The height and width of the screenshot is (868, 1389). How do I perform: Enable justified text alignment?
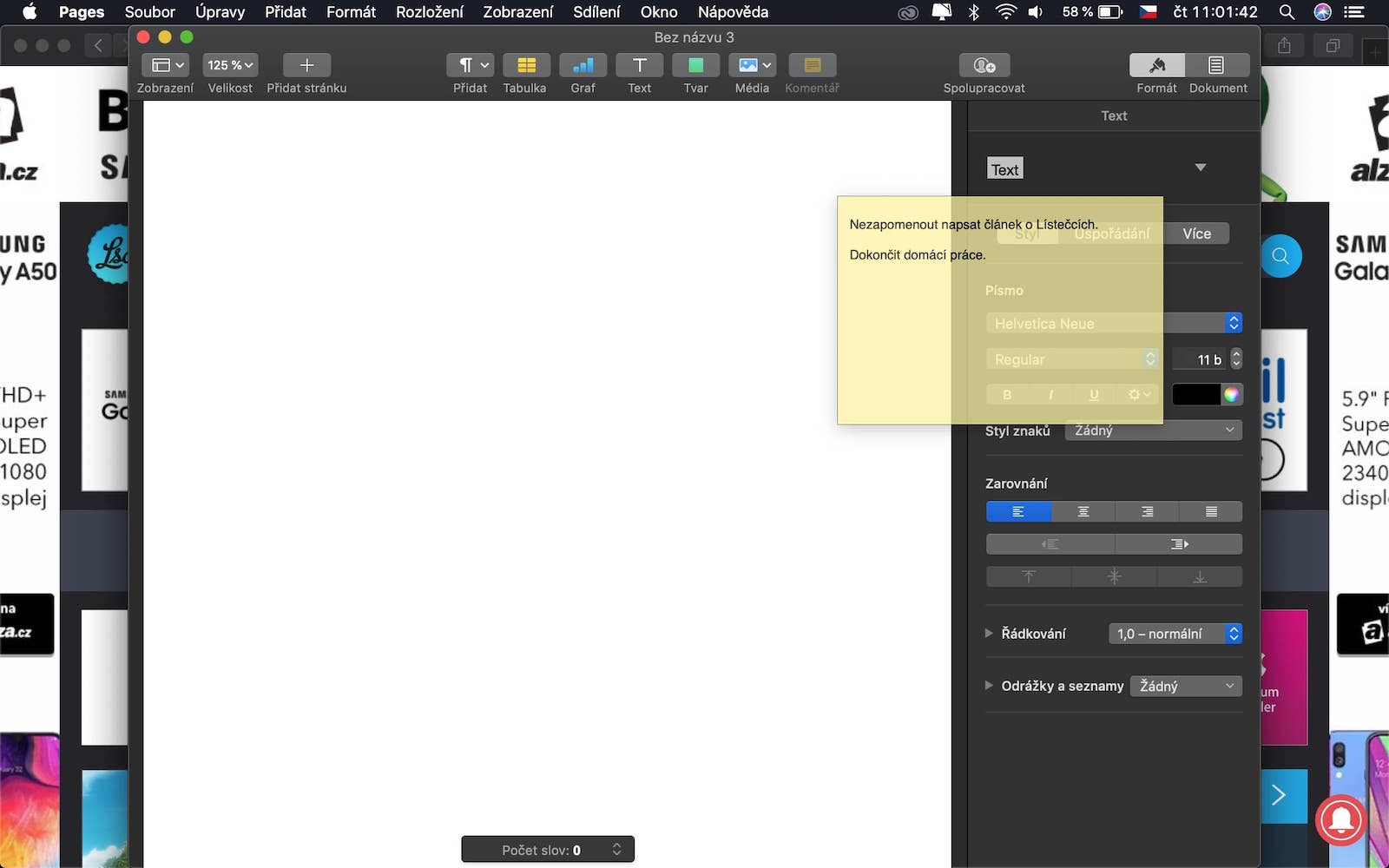point(1210,512)
